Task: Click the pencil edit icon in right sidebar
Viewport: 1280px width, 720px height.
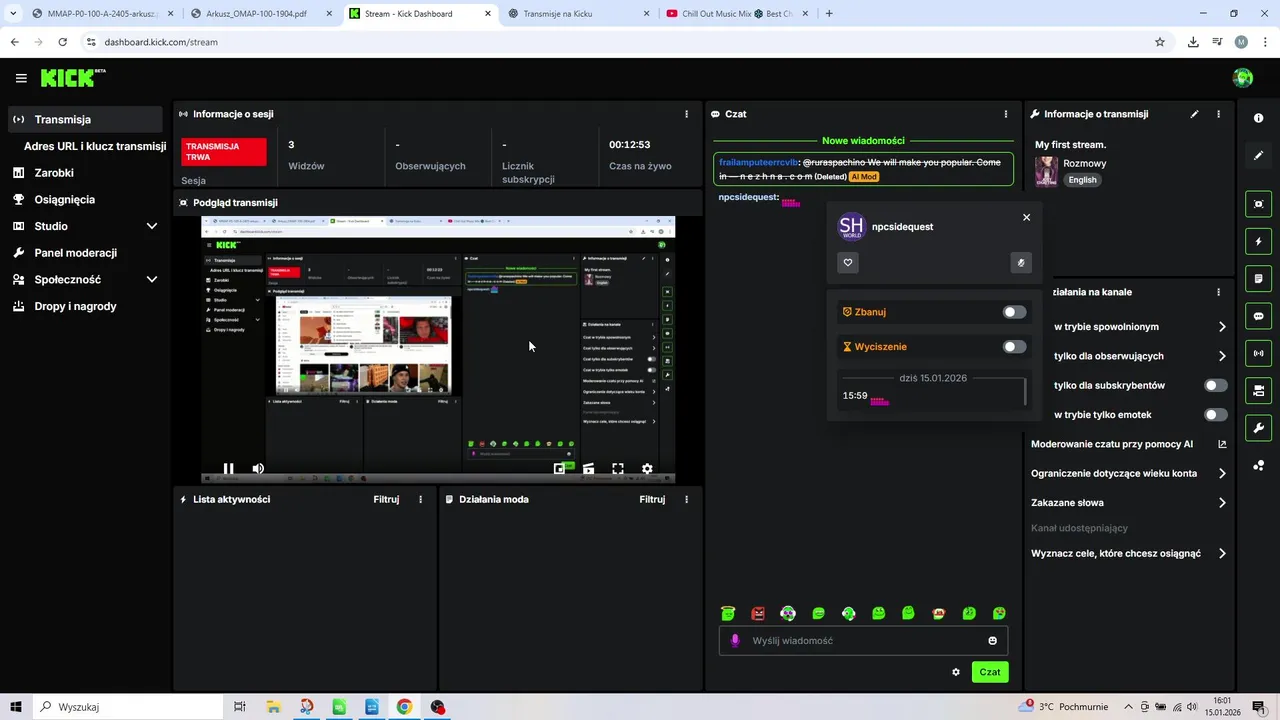Action: click(1258, 155)
